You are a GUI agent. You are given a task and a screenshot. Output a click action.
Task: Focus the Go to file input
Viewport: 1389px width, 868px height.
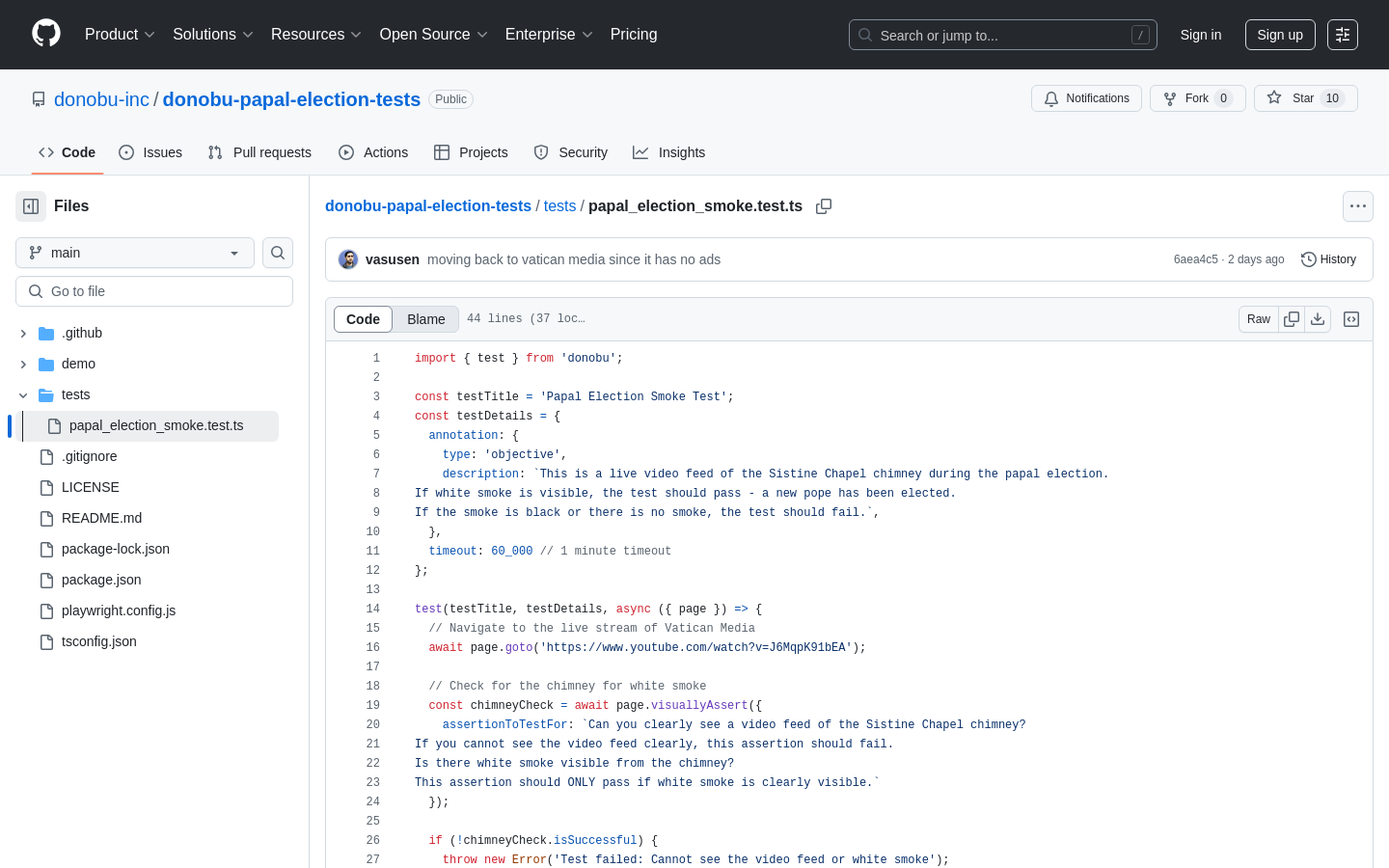154,291
